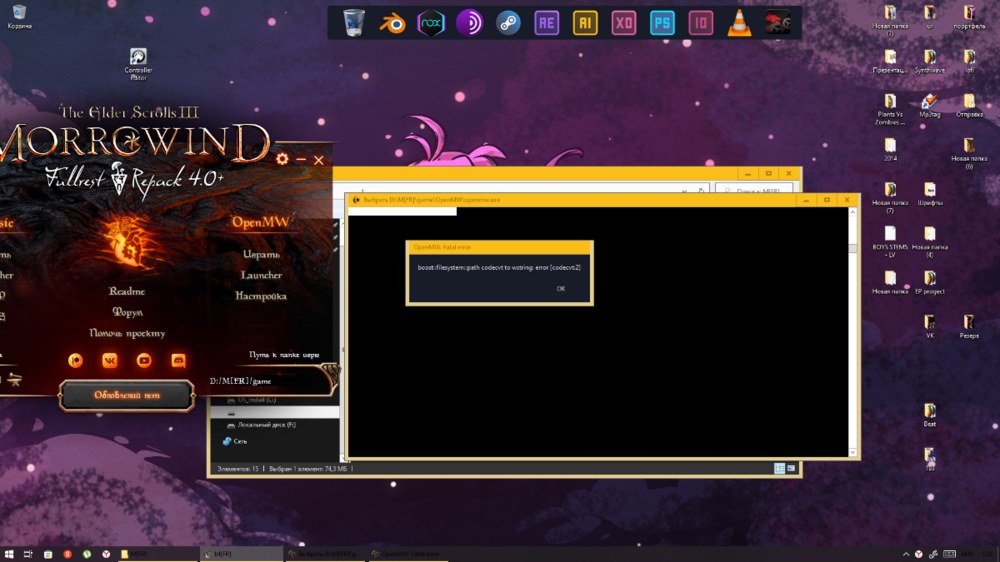
Task: Launch Steam from the top dock
Action: coord(508,23)
